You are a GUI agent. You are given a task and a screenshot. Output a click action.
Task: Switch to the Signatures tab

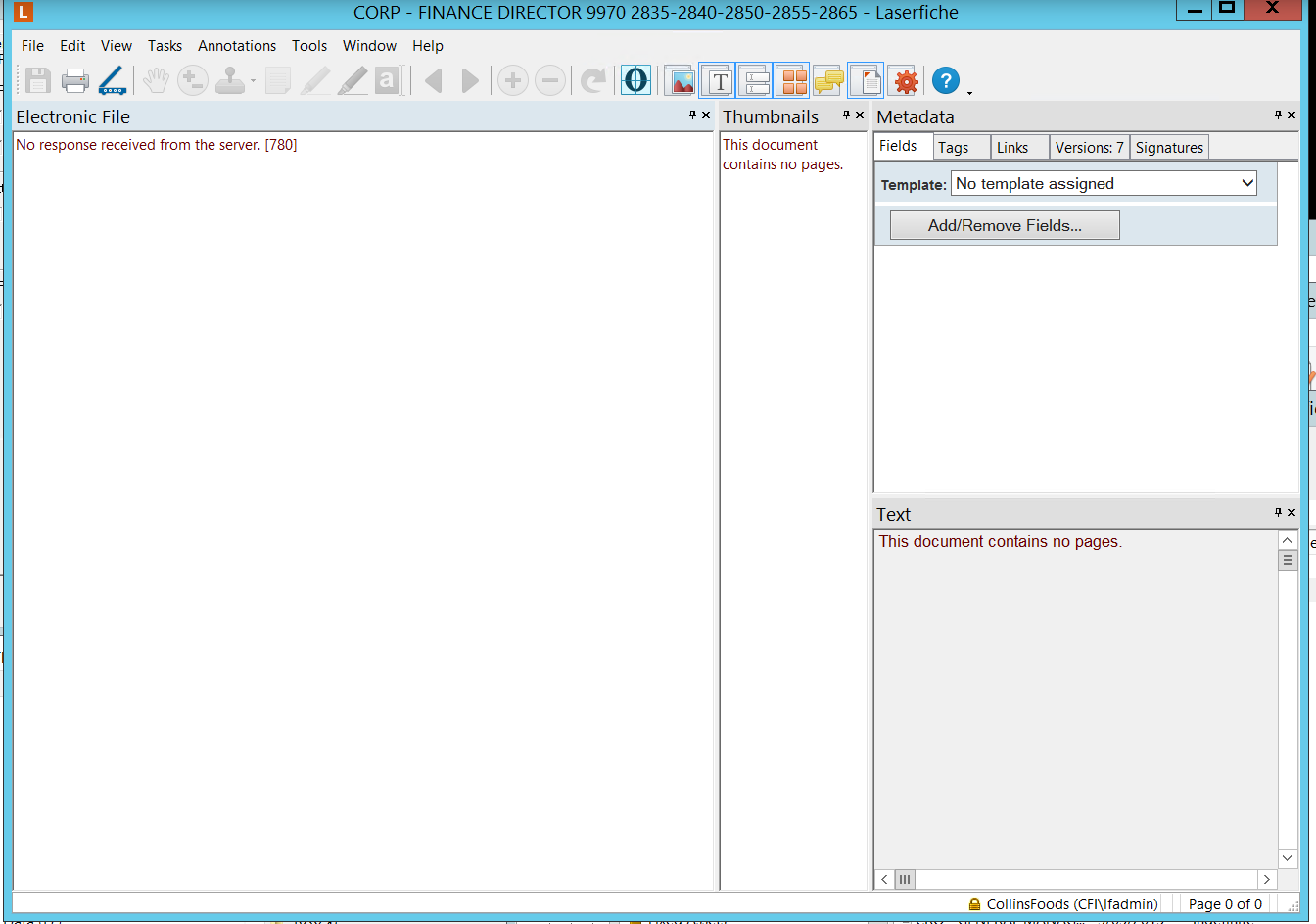1169,148
